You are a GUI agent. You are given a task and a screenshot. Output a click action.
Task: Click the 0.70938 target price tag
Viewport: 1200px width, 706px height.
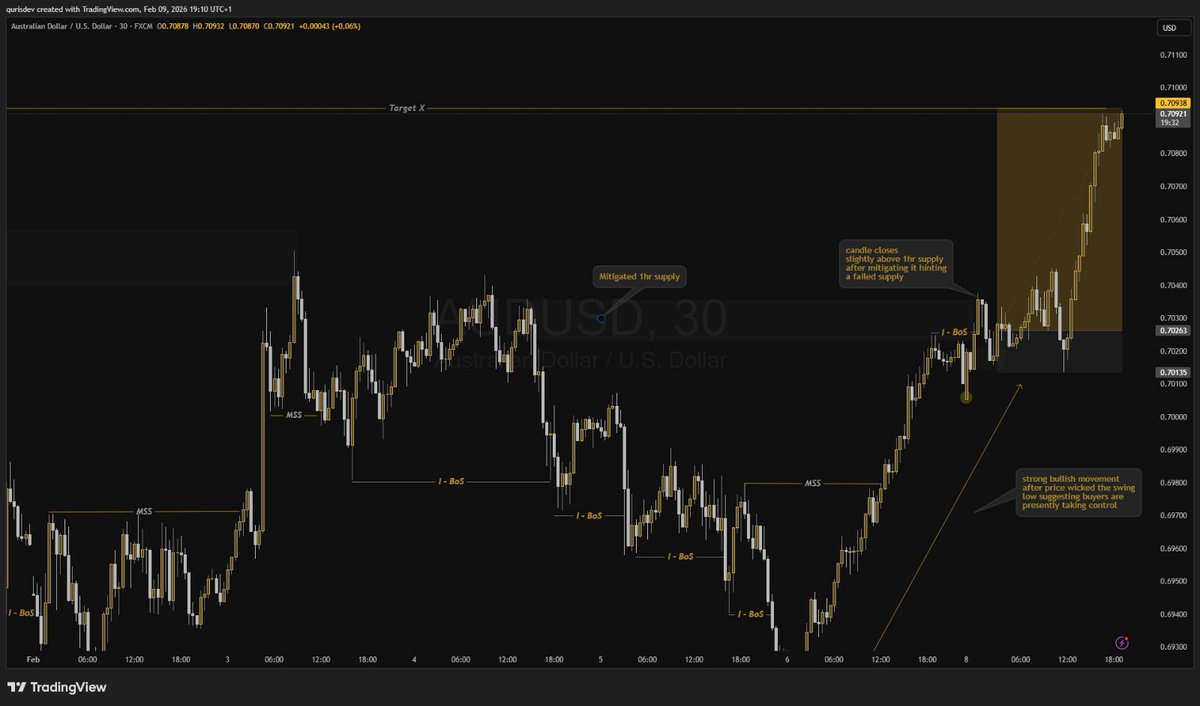click(1174, 103)
